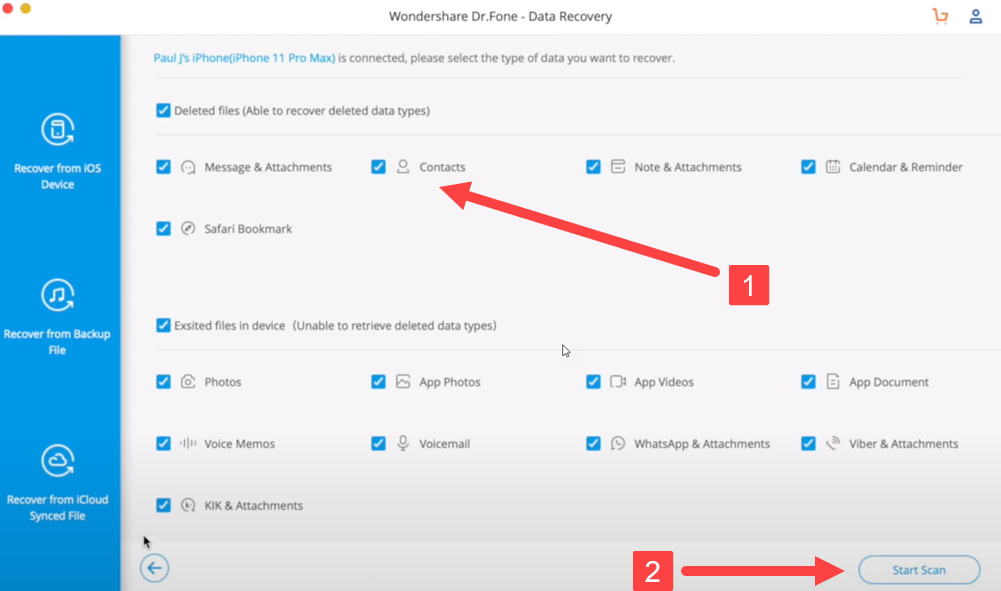
Task: Open the shopping cart icon
Action: click(x=940, y=16)
